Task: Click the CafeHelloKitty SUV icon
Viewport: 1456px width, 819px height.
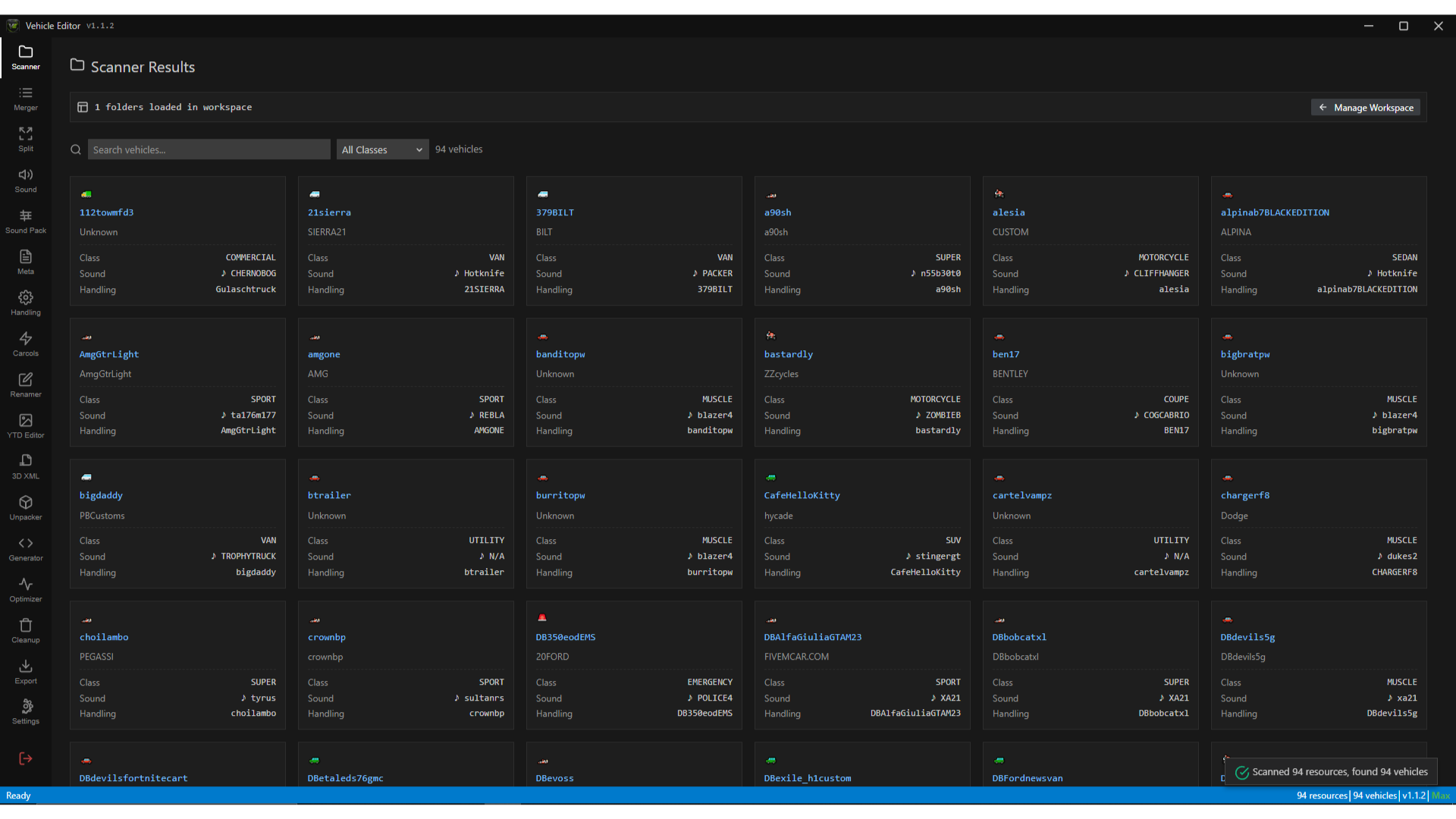Action: [x=770, y=477]
